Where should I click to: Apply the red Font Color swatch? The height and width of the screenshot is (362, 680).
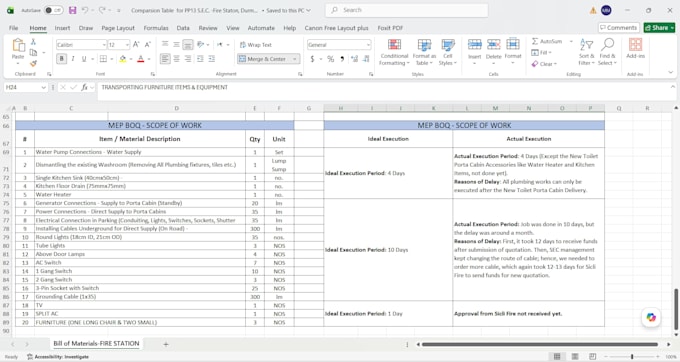[x=141, y=59]
